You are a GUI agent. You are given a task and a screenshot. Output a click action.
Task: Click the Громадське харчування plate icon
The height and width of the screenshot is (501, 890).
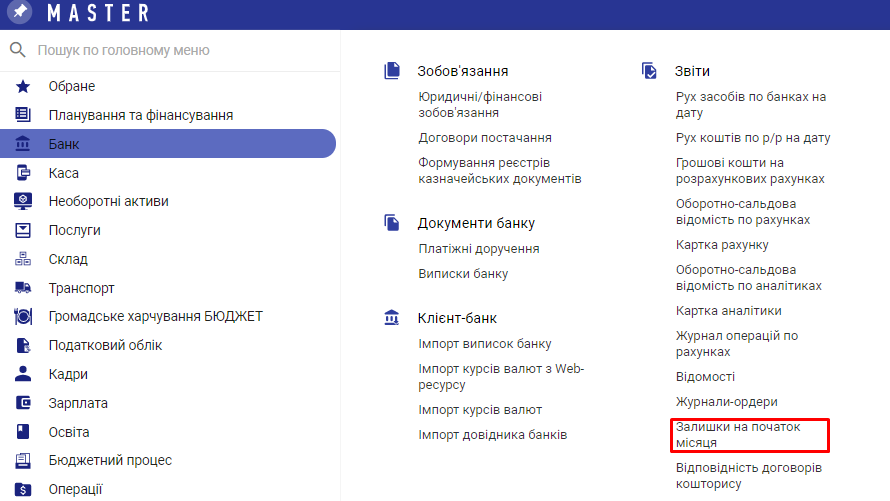pyautogui.click(x=23, y=317)
